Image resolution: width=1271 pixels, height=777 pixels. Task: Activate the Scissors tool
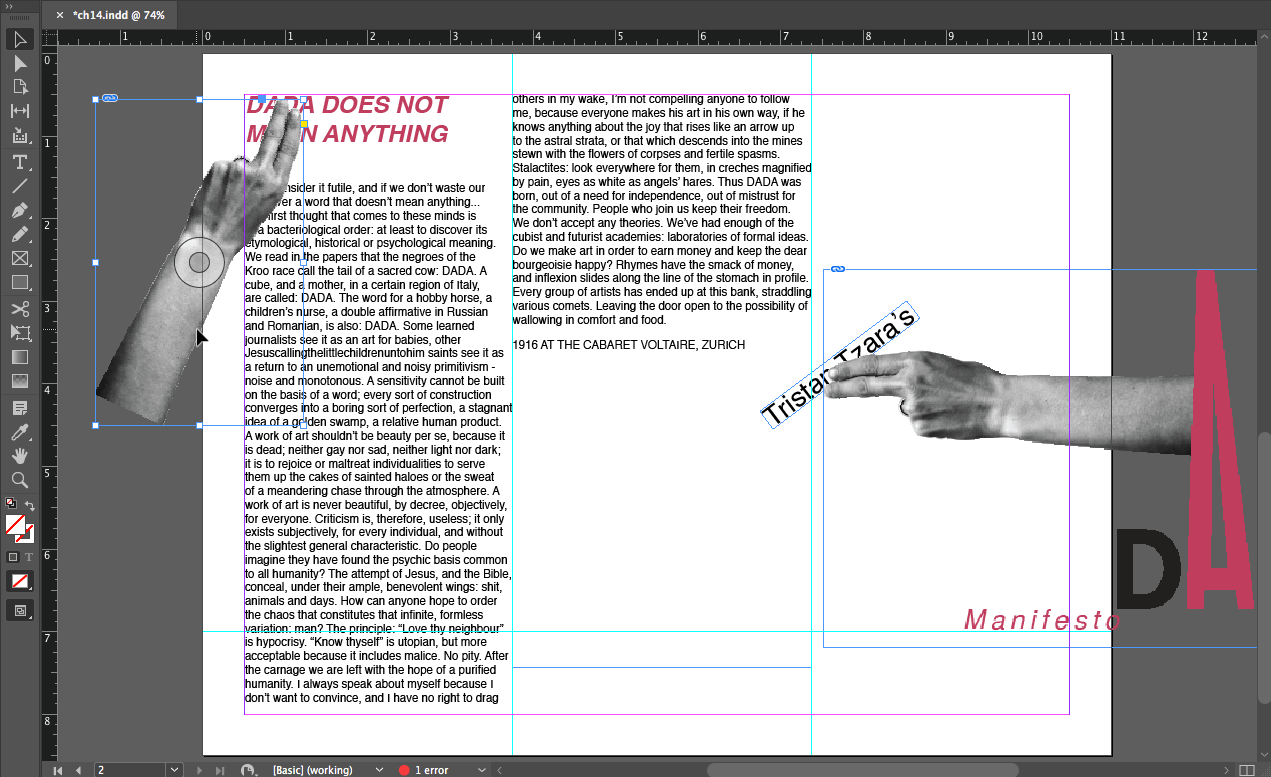20,308
